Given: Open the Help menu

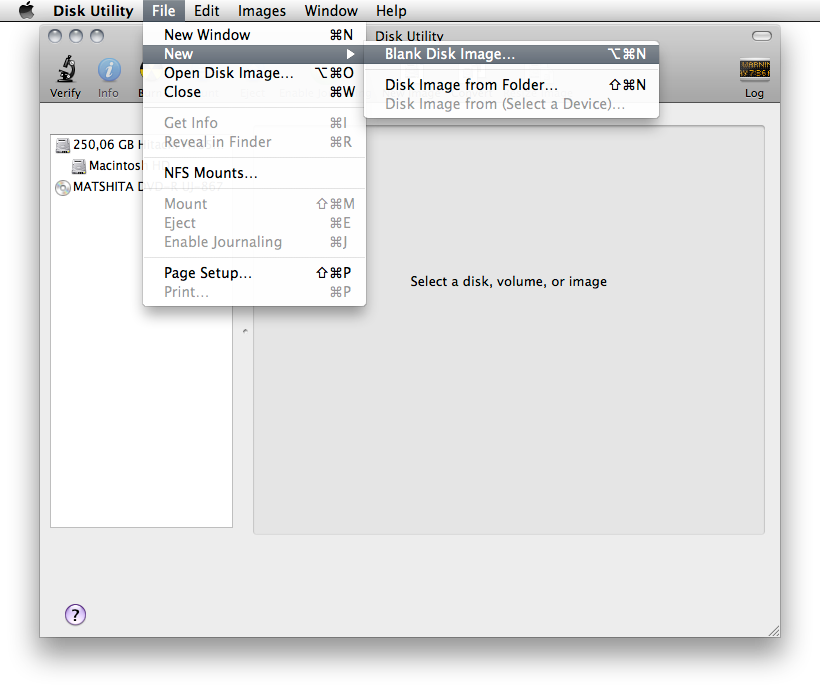Looking at the screenshot, I should [391, 10].
